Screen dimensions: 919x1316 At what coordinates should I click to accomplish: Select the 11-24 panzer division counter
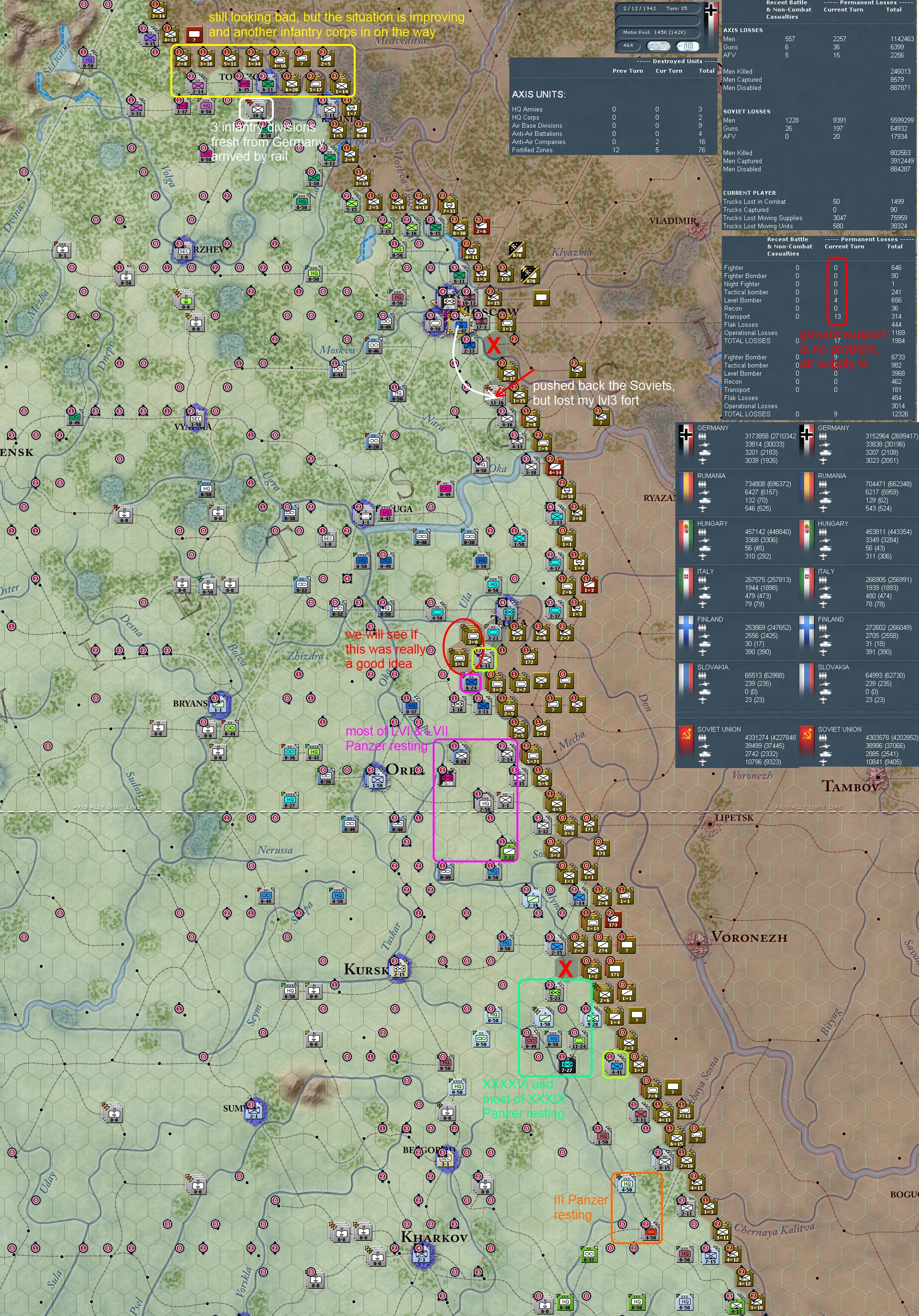tap(579, 1041)
